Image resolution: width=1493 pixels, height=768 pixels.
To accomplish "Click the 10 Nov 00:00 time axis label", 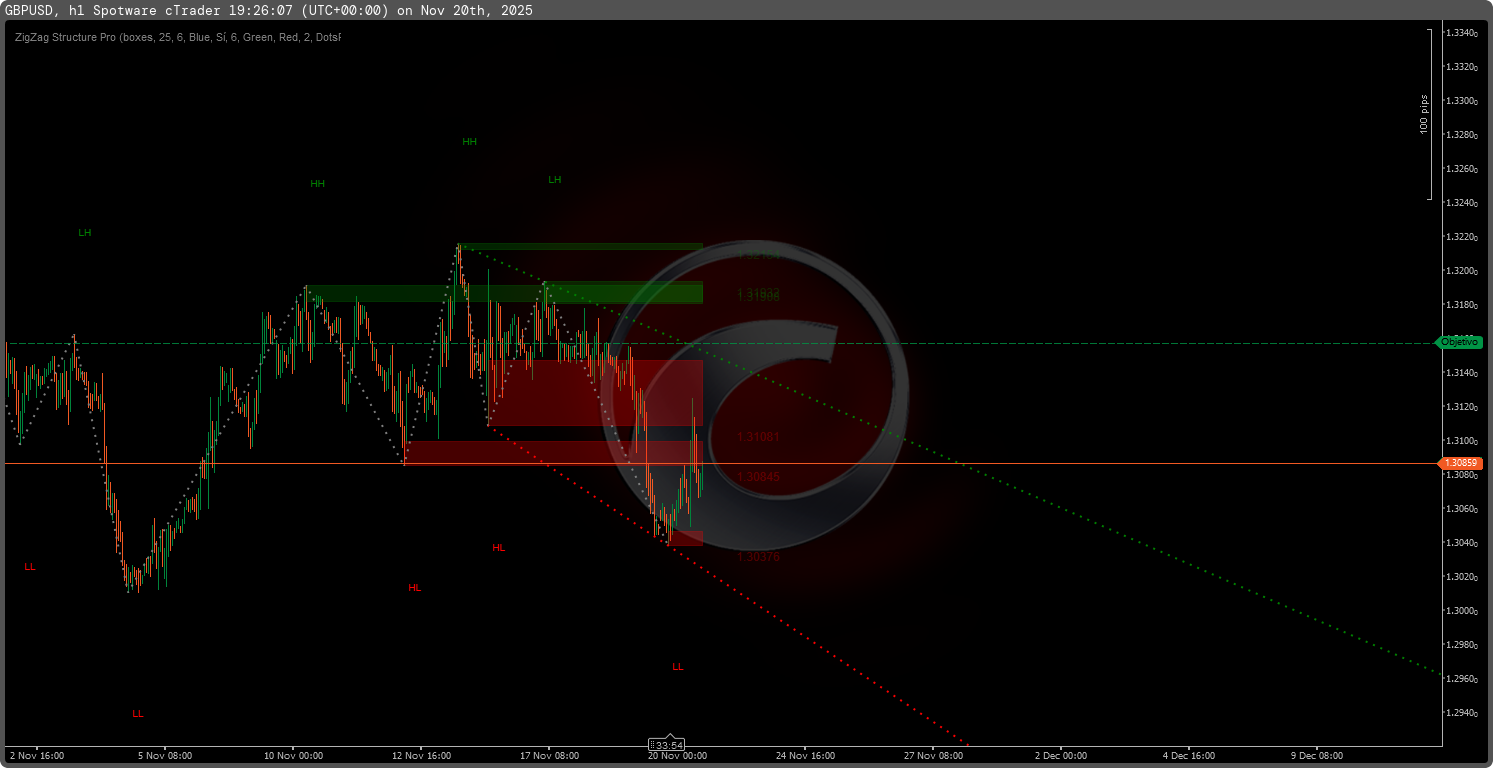I will click(293, 756).
